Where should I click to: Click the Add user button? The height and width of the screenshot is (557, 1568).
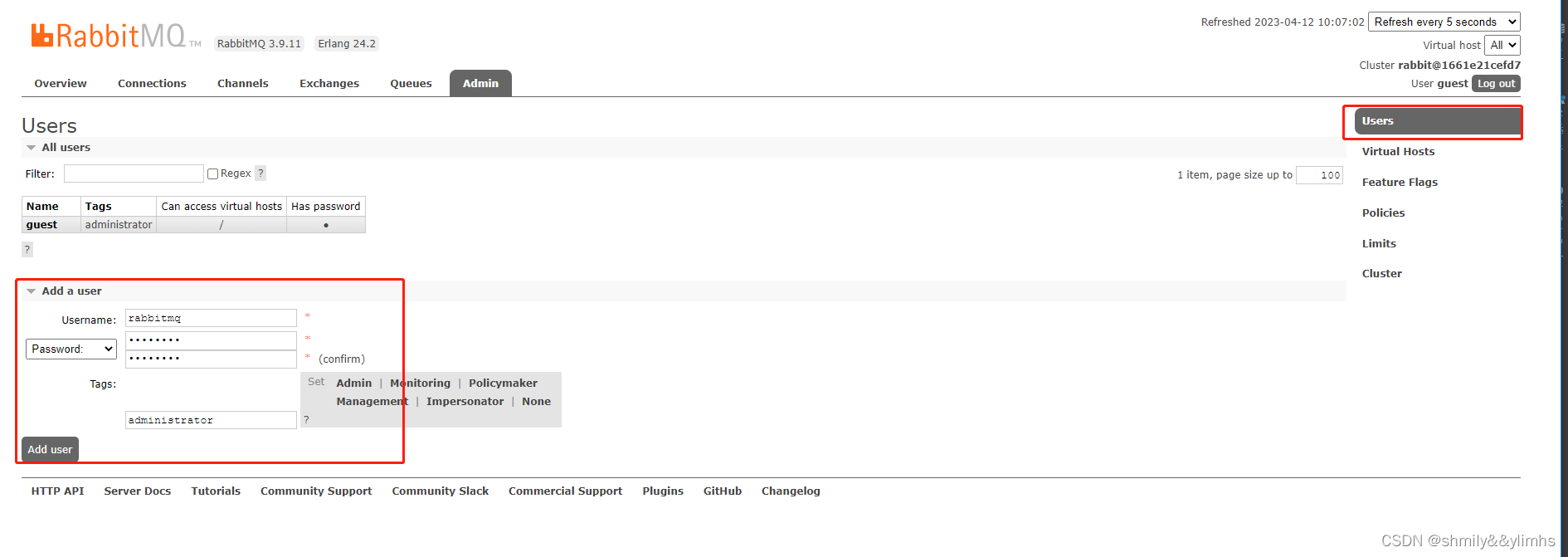[50, 449]
